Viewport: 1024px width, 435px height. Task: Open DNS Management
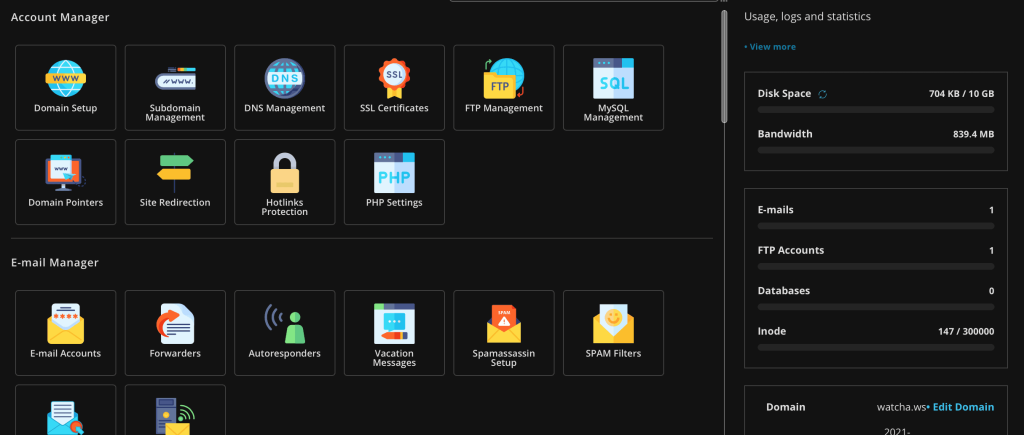coord(285,88)
